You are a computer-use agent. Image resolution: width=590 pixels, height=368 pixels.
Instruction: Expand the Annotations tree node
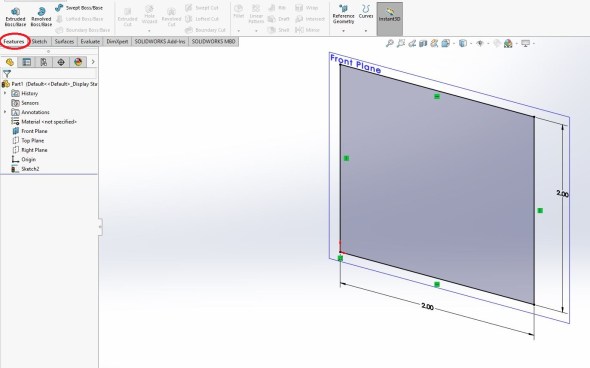(x=5, y=112)
